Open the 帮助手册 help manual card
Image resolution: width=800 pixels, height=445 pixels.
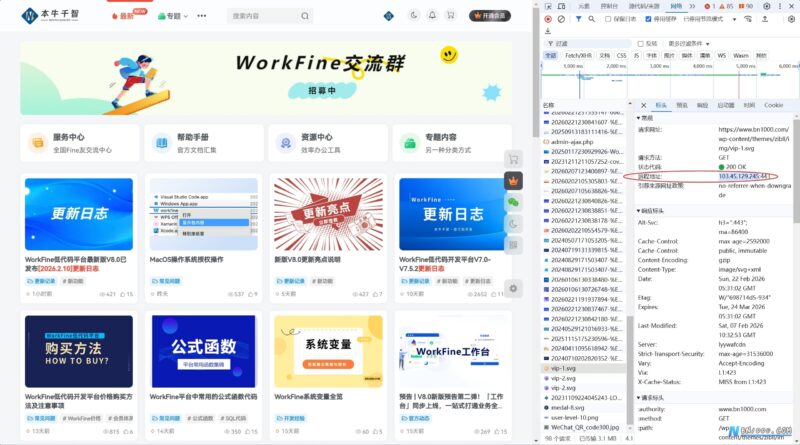pos(204,143)
